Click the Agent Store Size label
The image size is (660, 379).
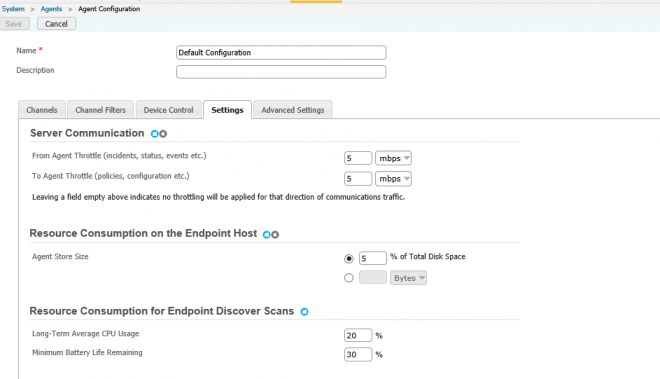(60, 256)
